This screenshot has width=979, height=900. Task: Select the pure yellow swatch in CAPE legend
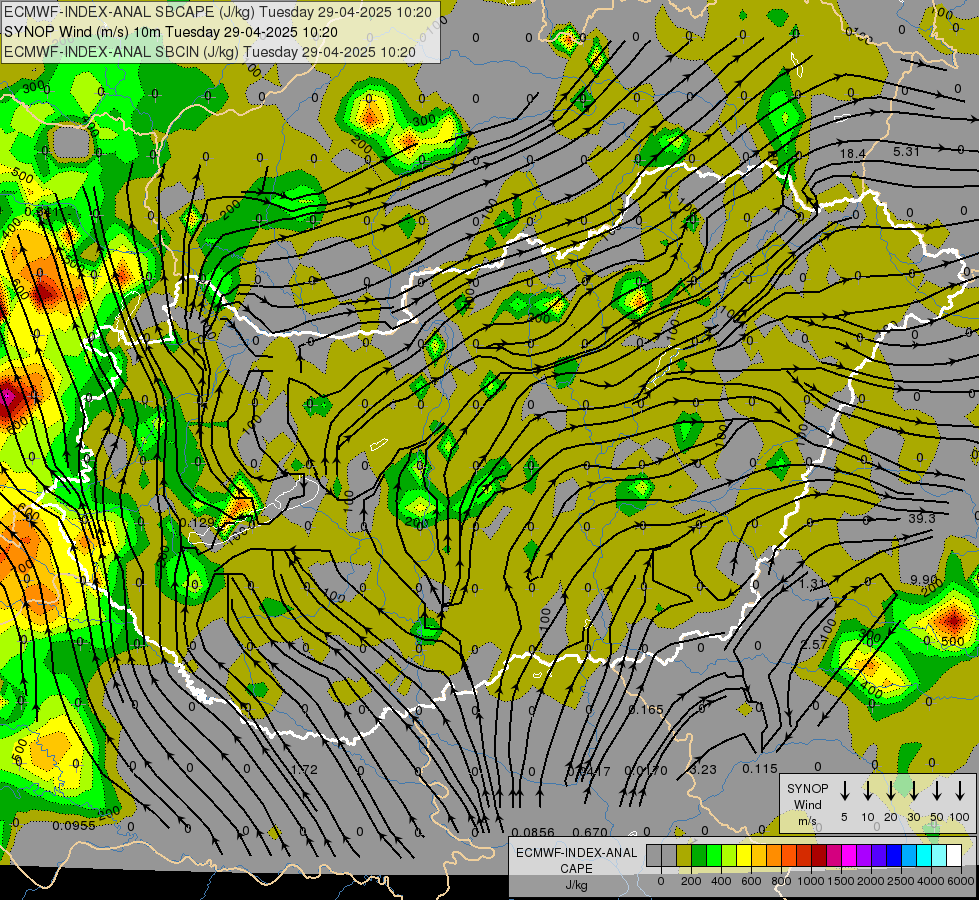(744, 856)
